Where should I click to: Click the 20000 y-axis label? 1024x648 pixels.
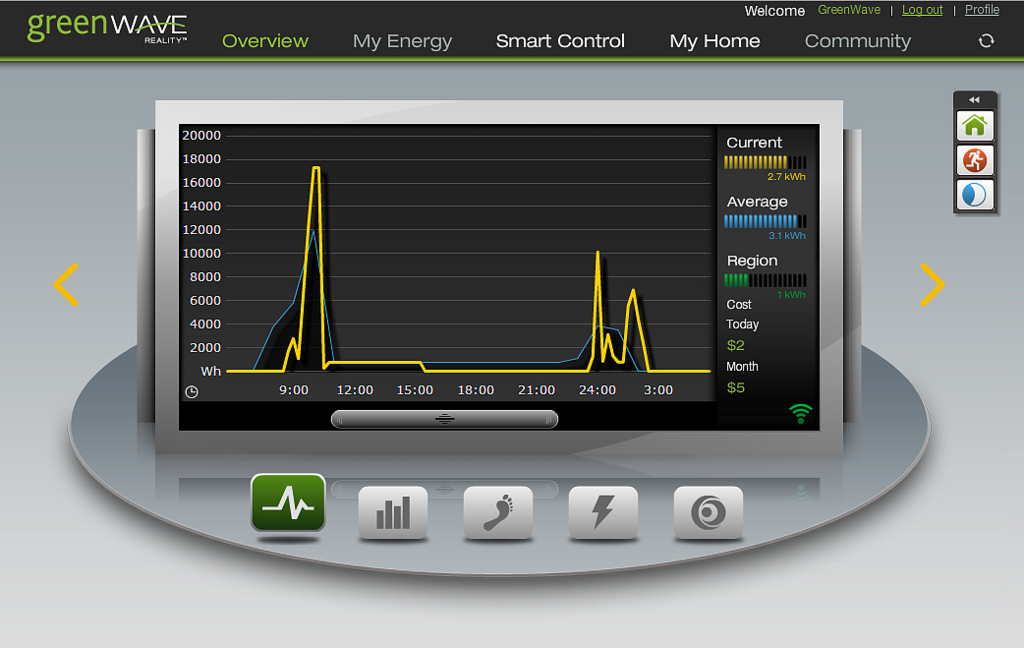pyautogui.click(x=201, y=135)
